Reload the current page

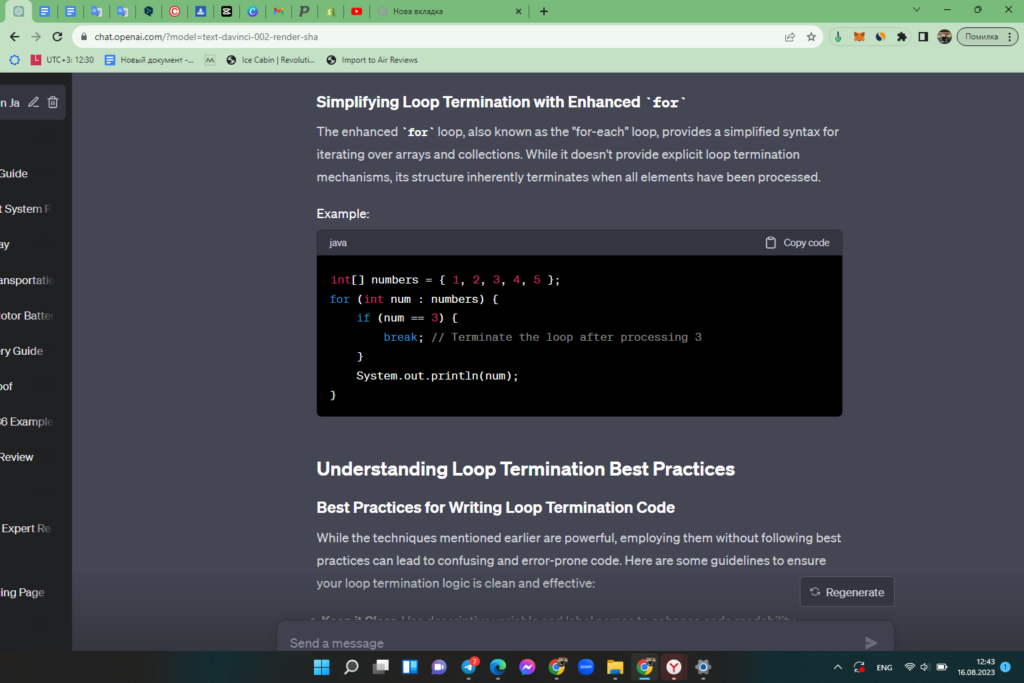pos(57,37)
